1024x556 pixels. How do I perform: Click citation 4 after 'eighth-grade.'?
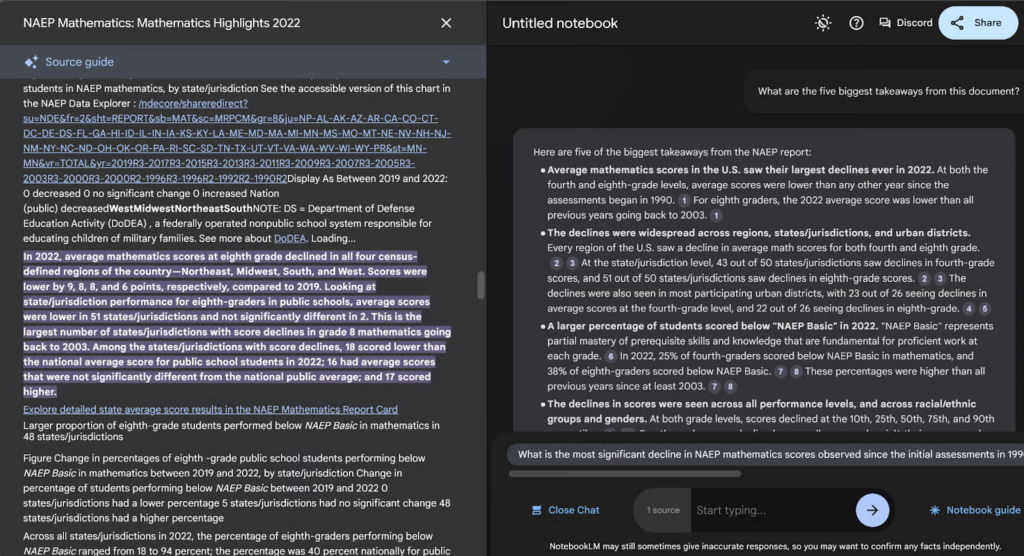point(969,308)
